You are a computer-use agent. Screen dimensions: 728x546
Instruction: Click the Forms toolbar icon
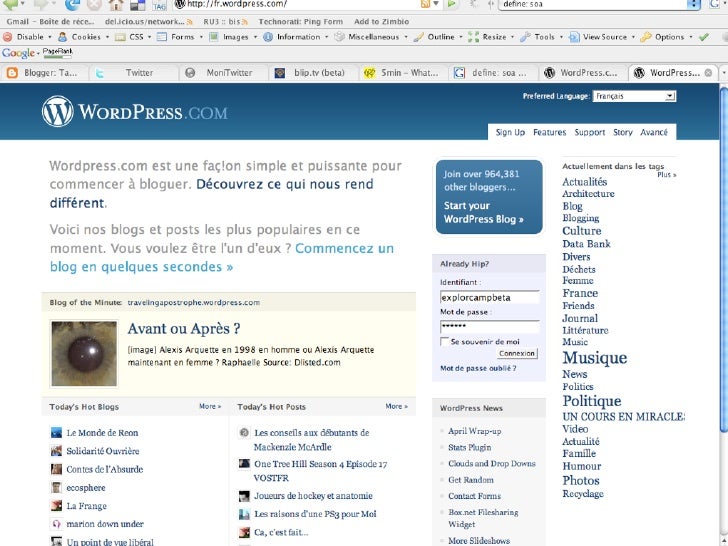coord(162,37)
